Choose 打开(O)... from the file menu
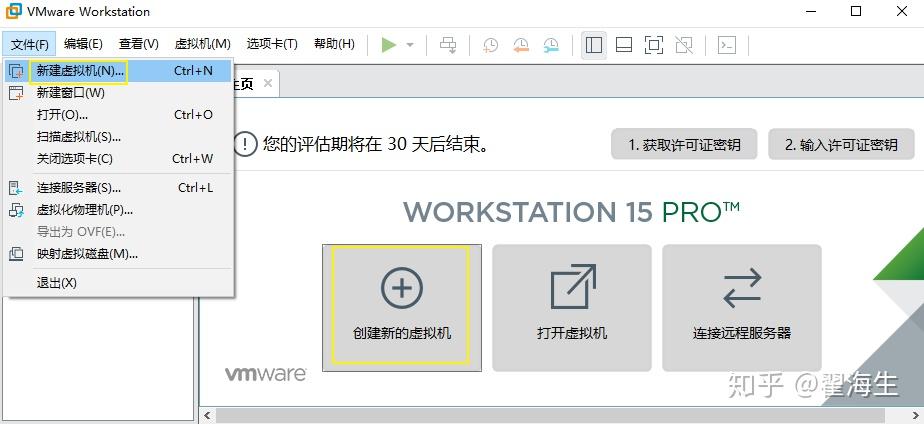 (x=118, y=115)
